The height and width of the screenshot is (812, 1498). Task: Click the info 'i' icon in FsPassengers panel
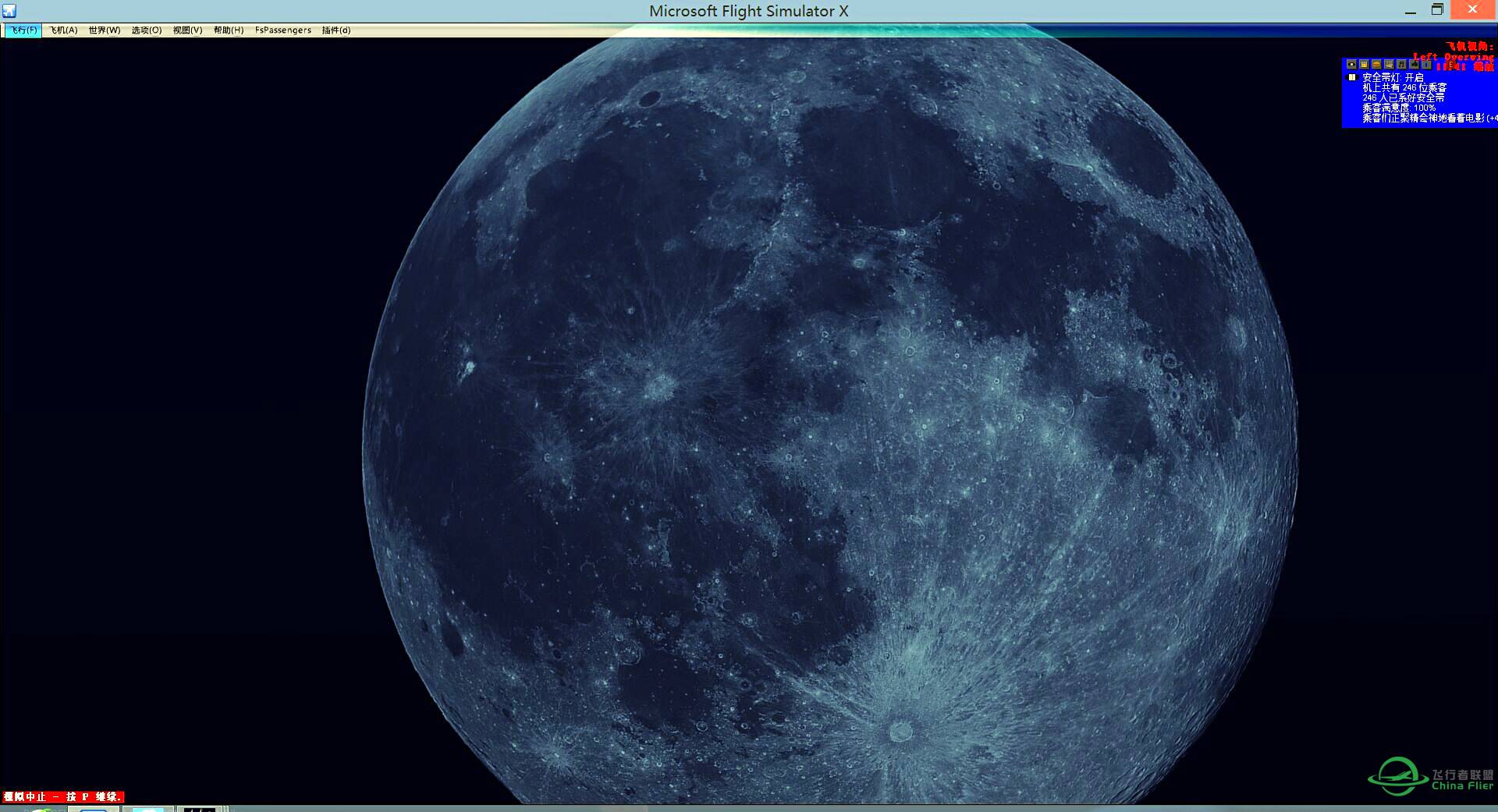[x=1426, y=64]
